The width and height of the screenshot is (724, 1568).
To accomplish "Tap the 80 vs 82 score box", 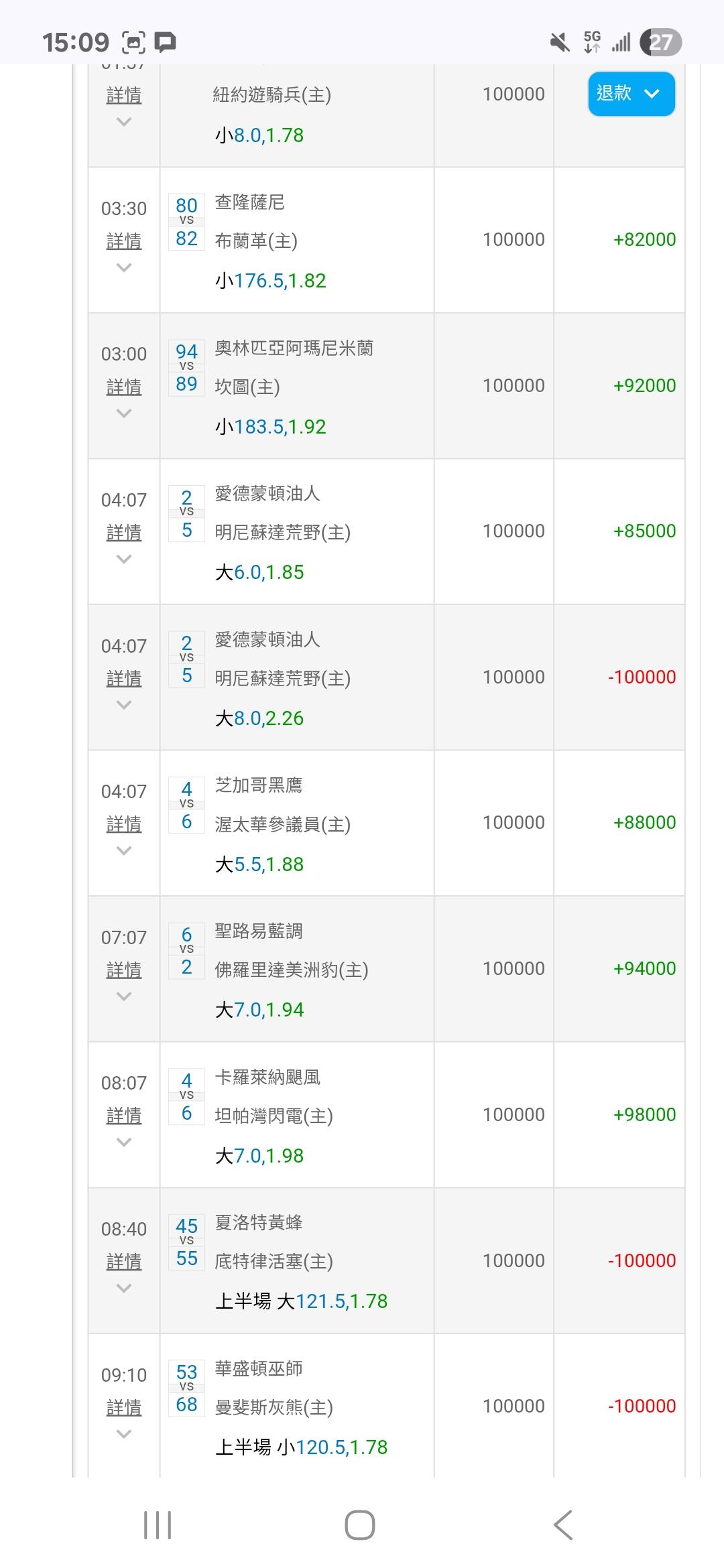I will [186, 222].
